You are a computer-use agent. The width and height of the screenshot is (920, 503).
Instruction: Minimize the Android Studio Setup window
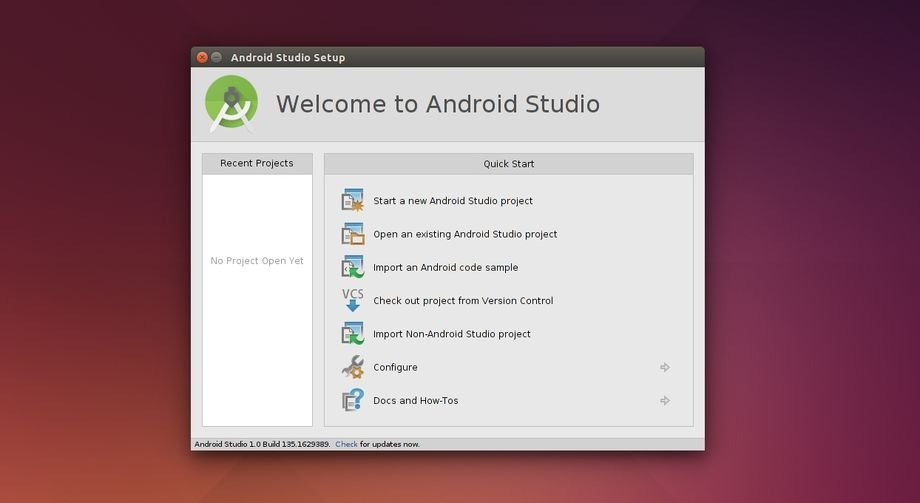coord(216,57)
